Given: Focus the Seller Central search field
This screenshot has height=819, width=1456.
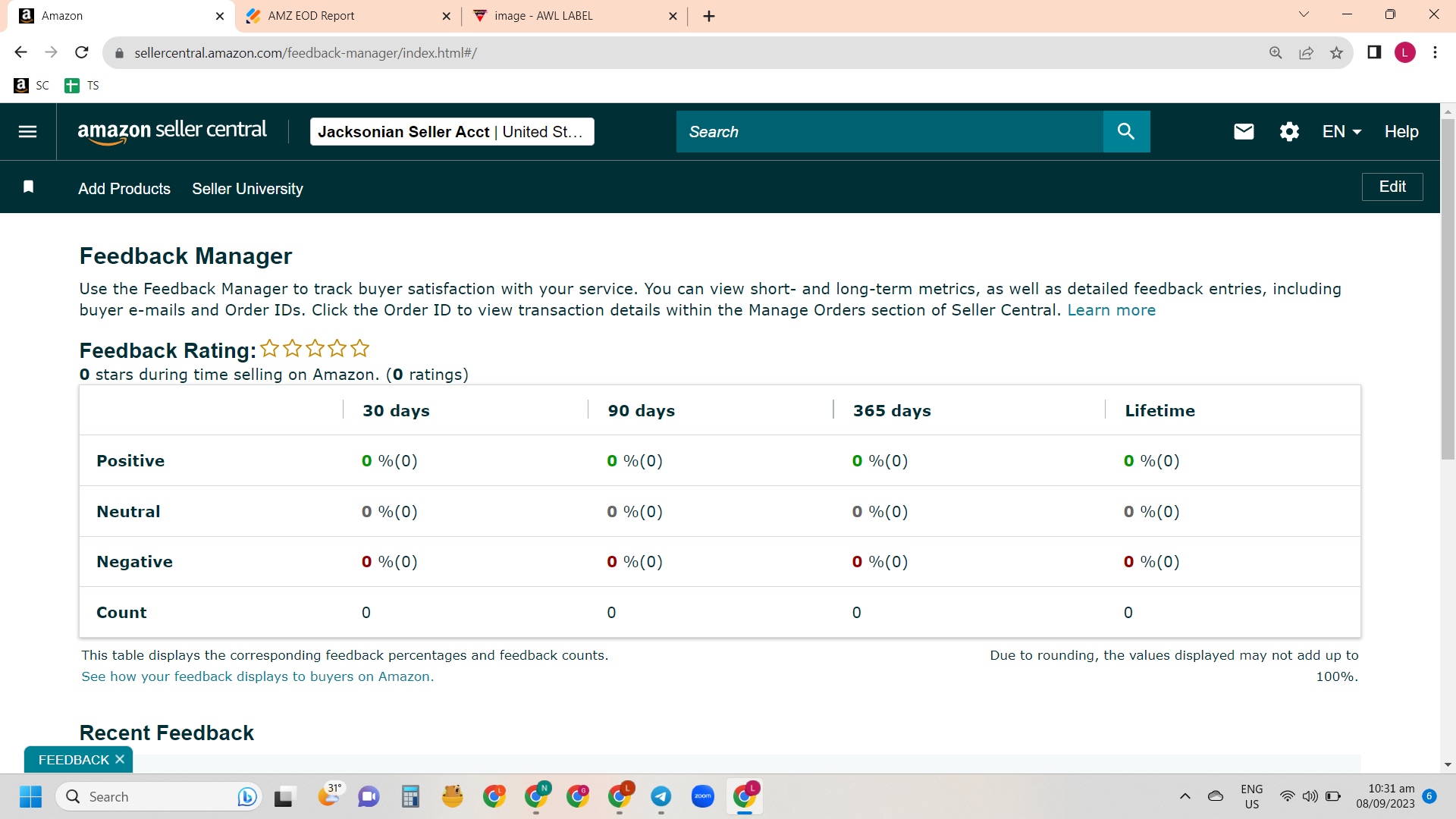Looking at the screenshot, I should [890, 132].
